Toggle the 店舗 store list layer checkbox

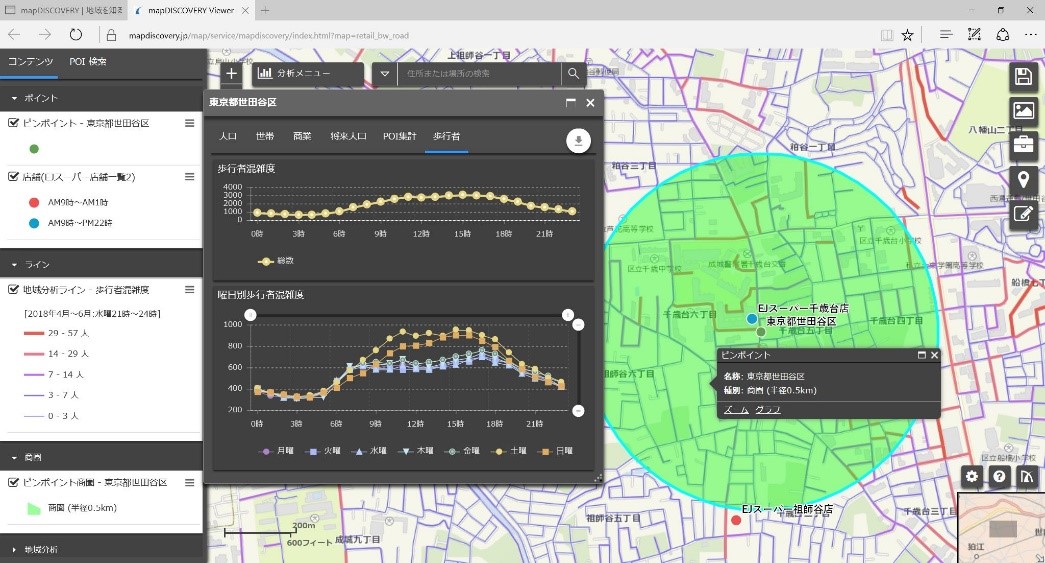[13, 177]
